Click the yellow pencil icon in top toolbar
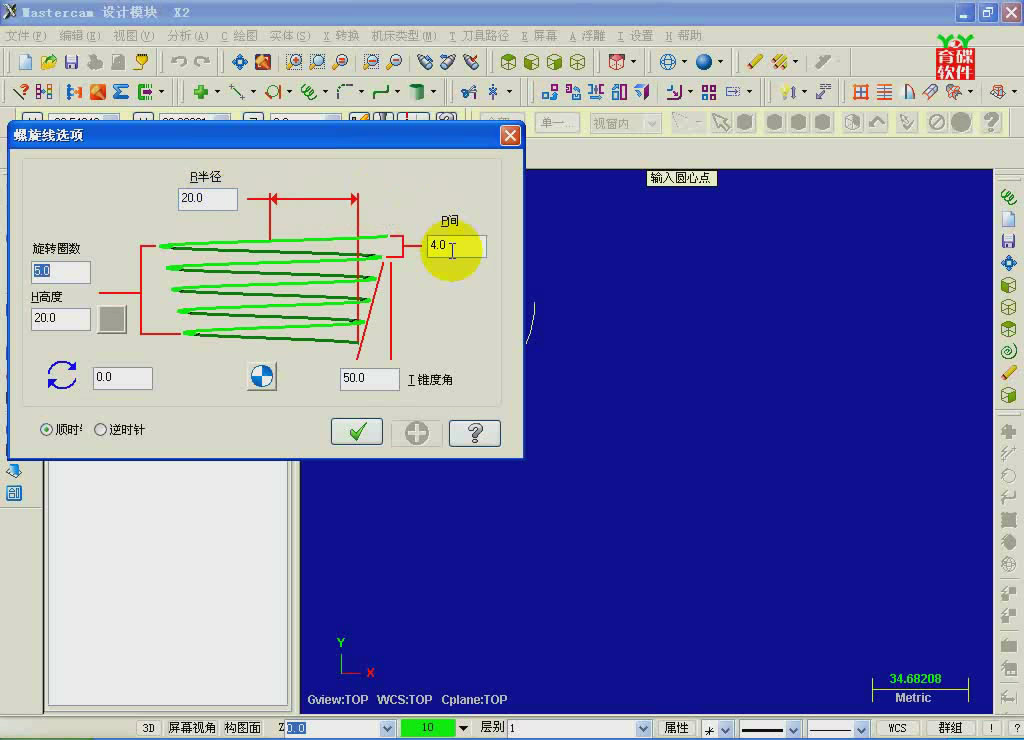1024x740 pixels. pos(754,62)
